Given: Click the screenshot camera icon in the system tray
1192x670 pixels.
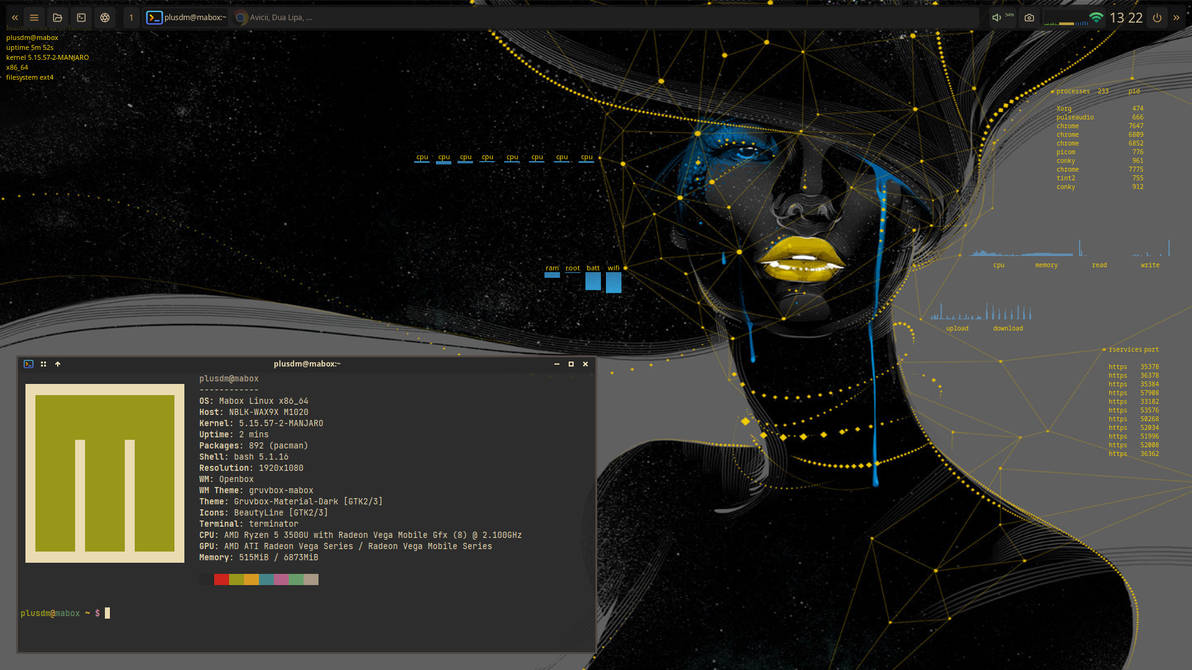Looking at the screenshot, I should [x=1029, y=17].
